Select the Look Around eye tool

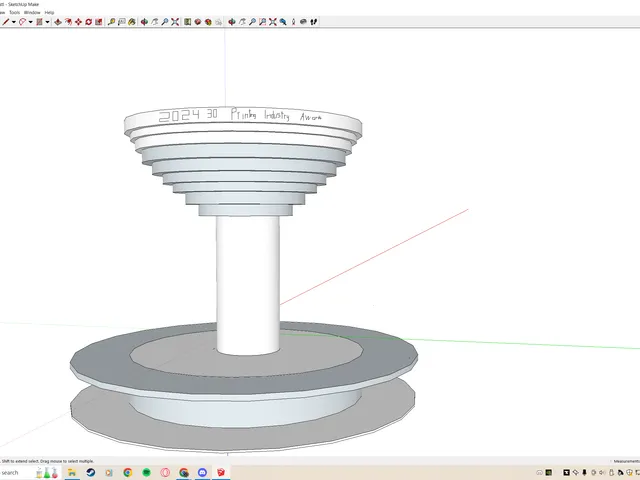303,22
